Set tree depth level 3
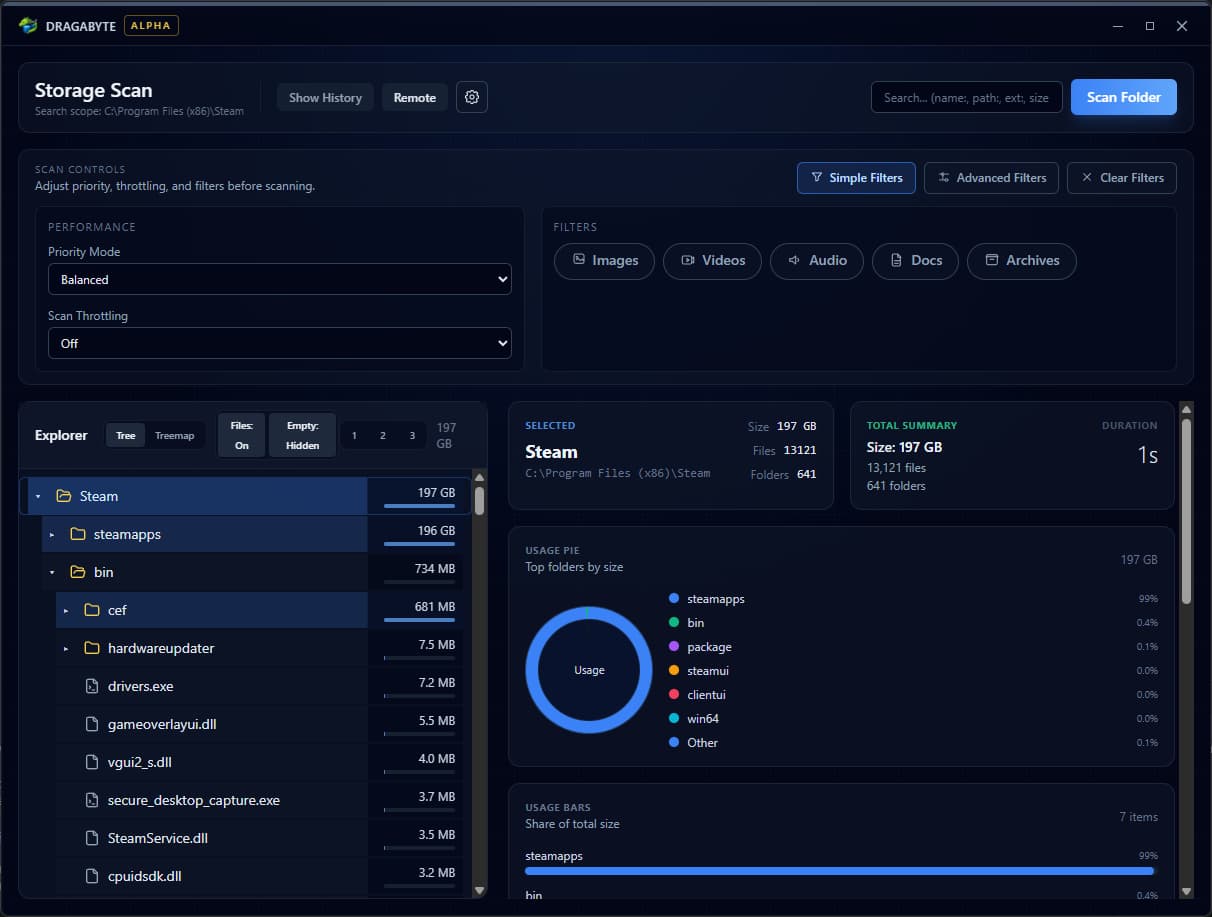The image size is (1212, 917). [x=411, y=435]
